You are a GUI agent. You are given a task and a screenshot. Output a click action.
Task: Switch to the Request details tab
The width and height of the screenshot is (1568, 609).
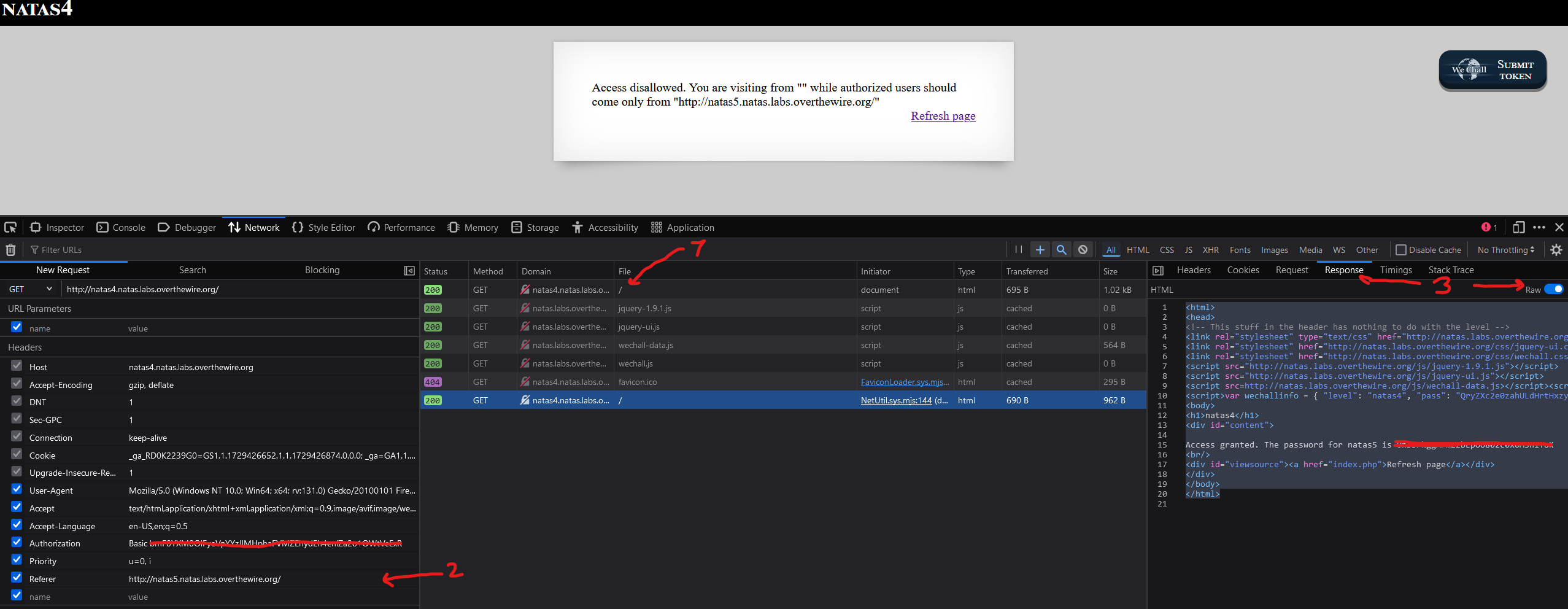pos(1292,270)
